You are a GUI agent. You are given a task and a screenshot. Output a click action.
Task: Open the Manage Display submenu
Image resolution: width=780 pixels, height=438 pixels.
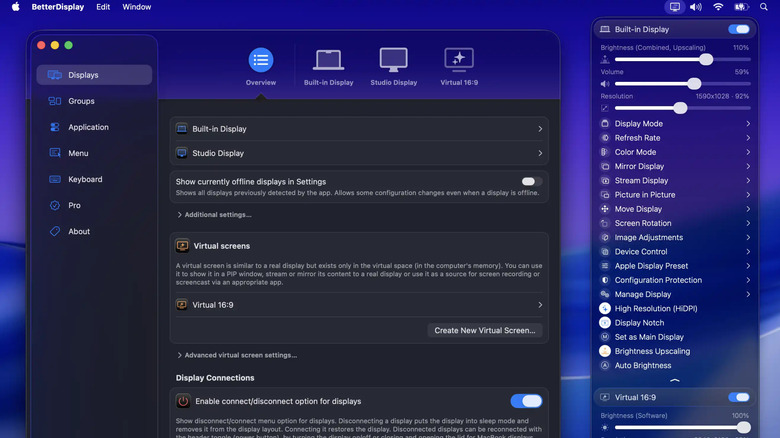click(x=675, y=294)
